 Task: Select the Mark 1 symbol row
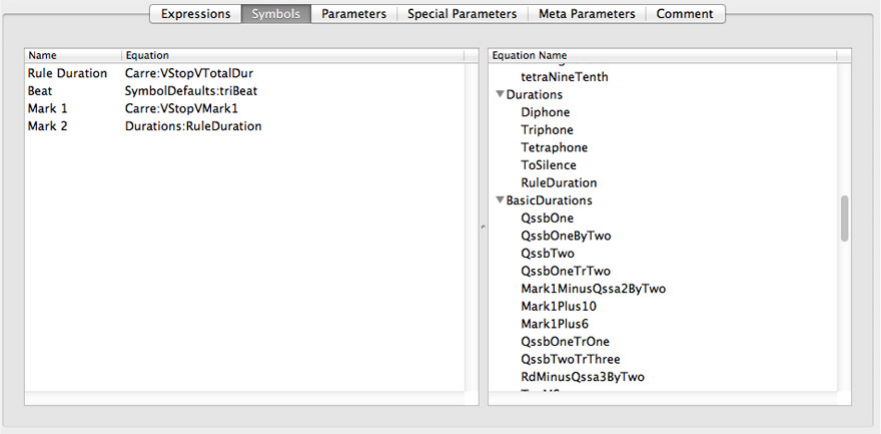click(48, 108)
